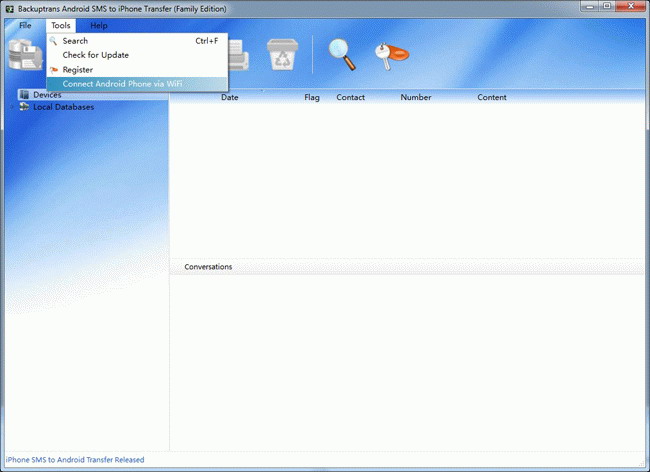Select the Local Databases tree node
Screen dimensions: 650x472
point(63,107)
